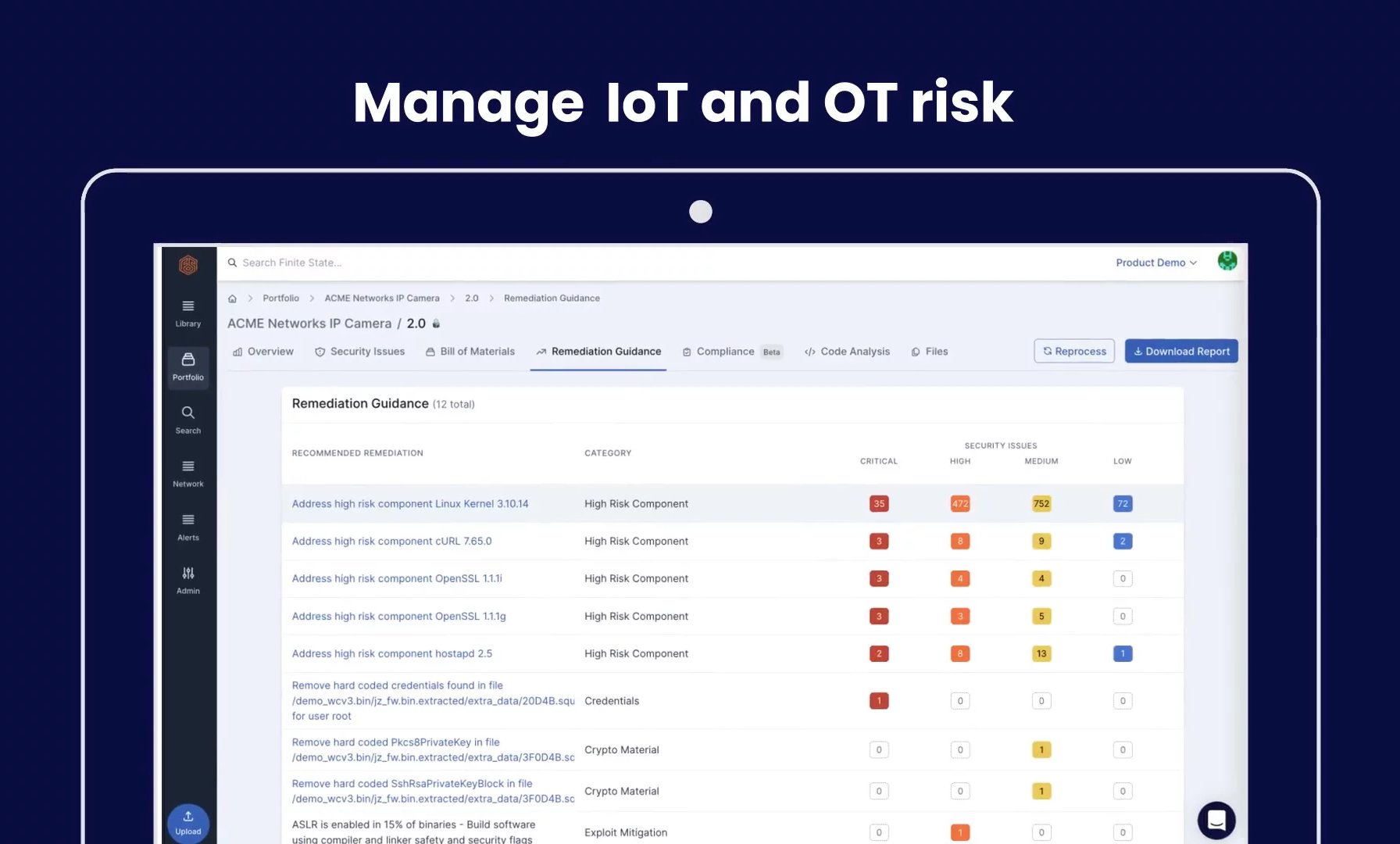The width and height of the screenshot is (1400, 844).
Task: Click medium count 752 badge
Action: 1041,504
